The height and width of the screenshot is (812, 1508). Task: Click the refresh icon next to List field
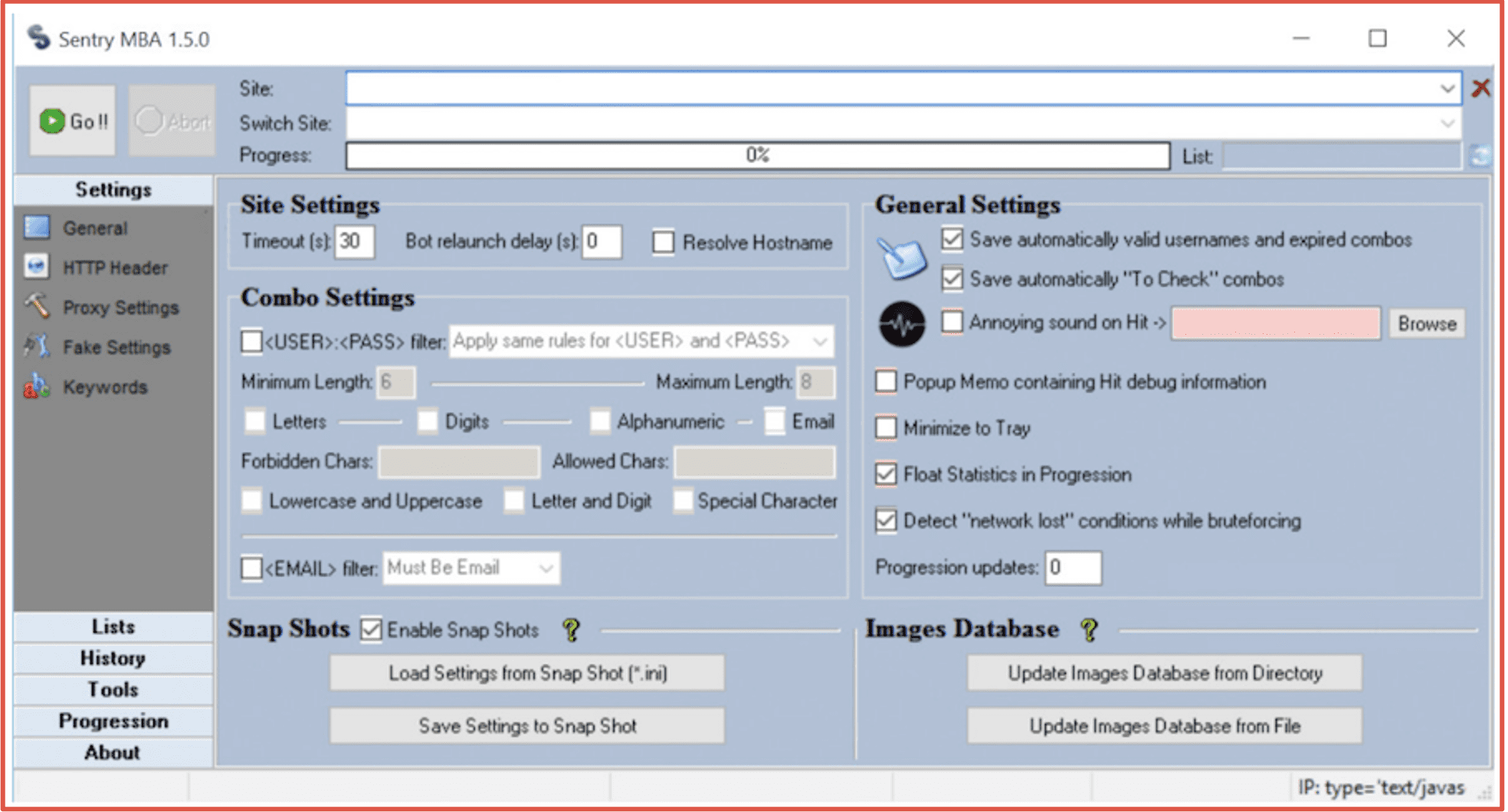pos(1480,156)
